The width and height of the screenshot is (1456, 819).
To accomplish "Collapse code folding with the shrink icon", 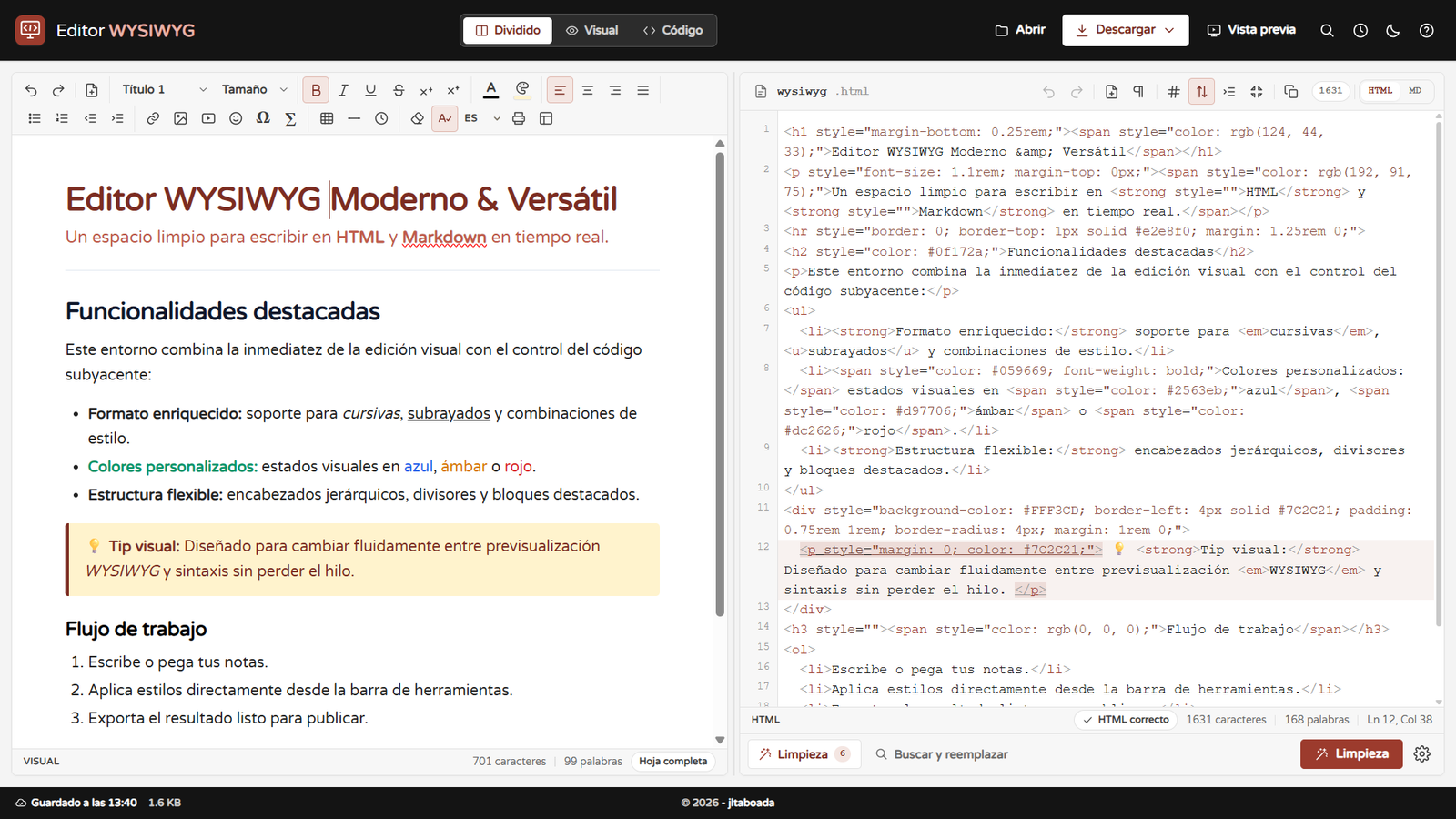I will pos(1257,91).
